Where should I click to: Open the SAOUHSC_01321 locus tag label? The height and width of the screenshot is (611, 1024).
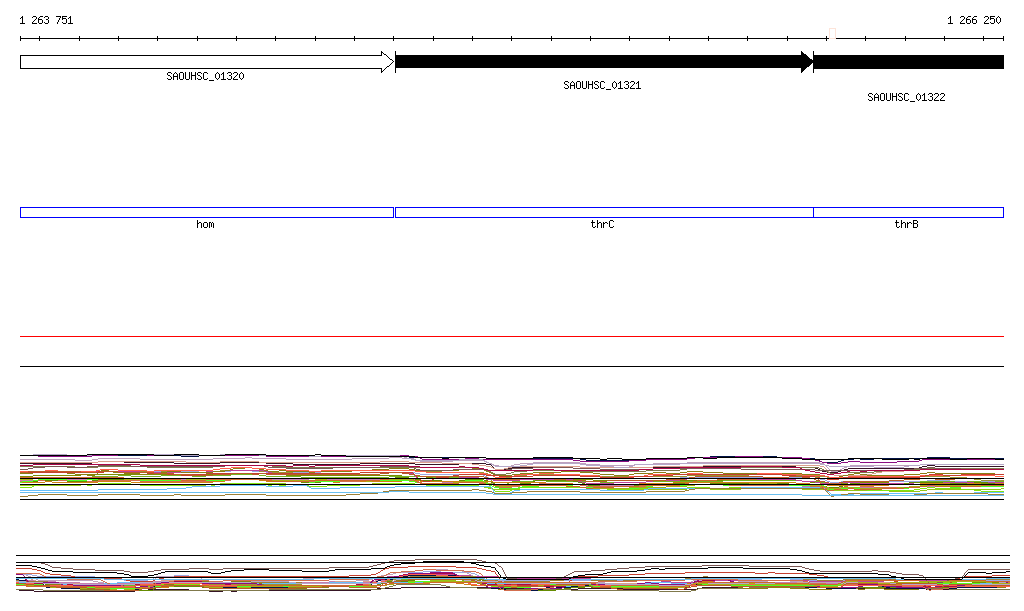[602, 86]
